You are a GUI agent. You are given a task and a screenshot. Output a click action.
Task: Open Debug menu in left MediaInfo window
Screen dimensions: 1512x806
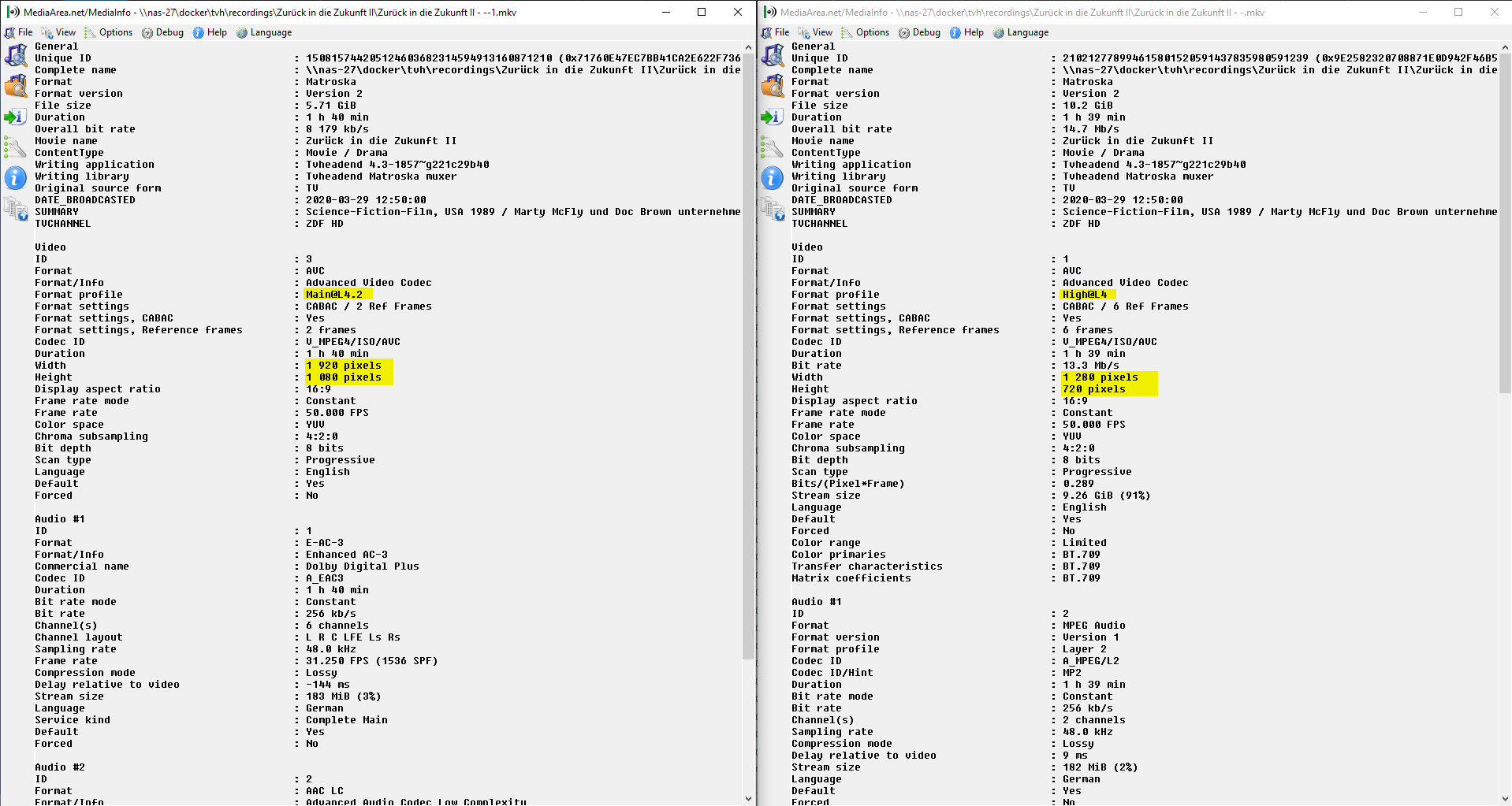tap(162, 32)
